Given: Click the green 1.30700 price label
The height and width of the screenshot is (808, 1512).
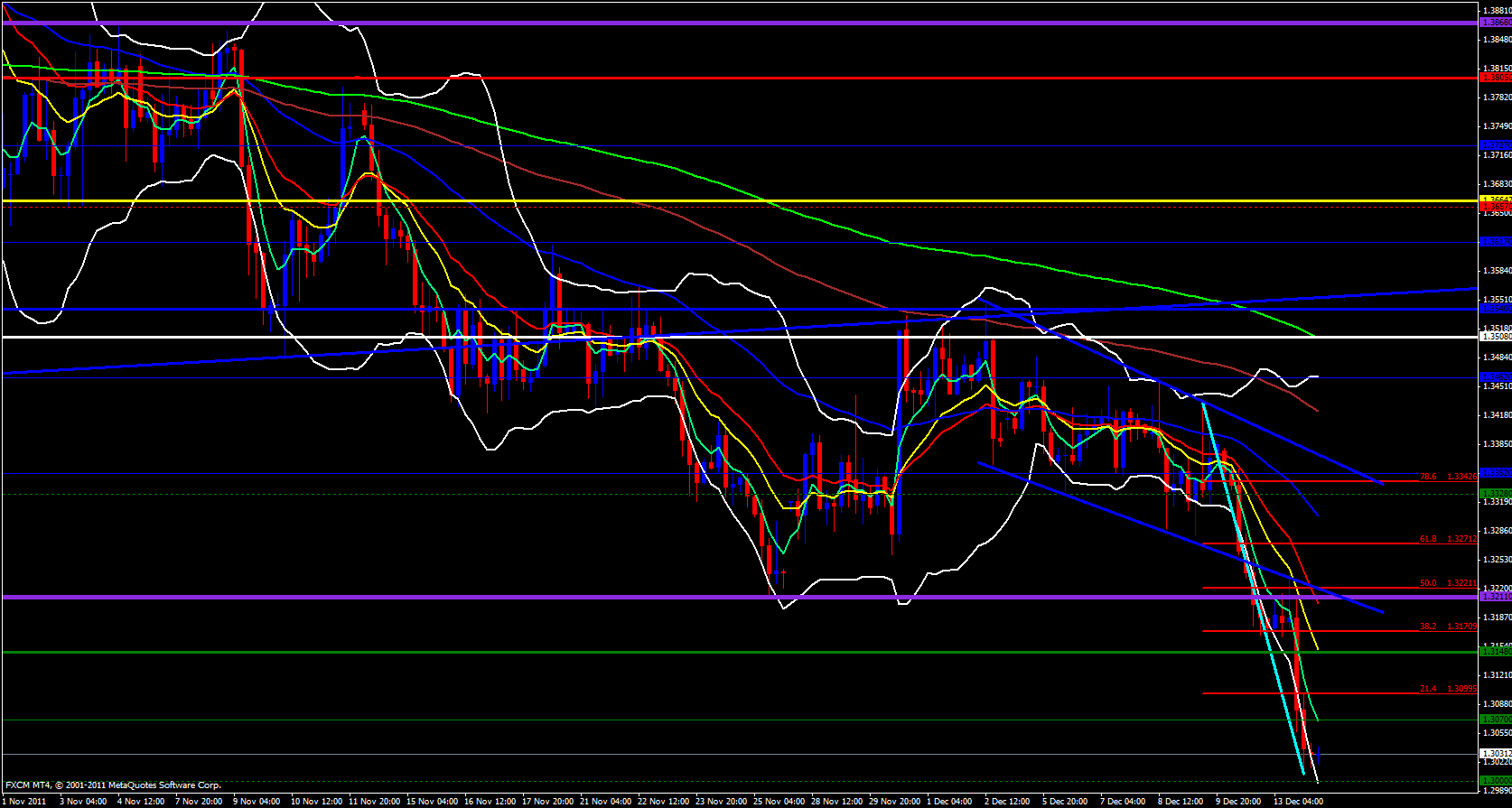Looking at the screenshot, I should [1495, 720].
